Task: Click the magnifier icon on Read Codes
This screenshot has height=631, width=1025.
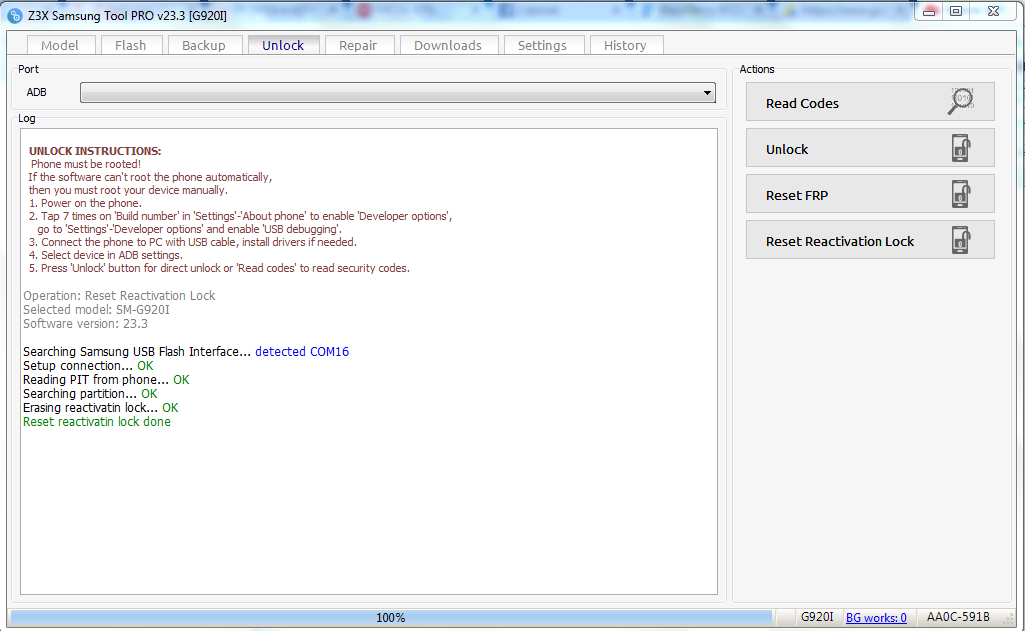Action: click(x=961, y=101)
